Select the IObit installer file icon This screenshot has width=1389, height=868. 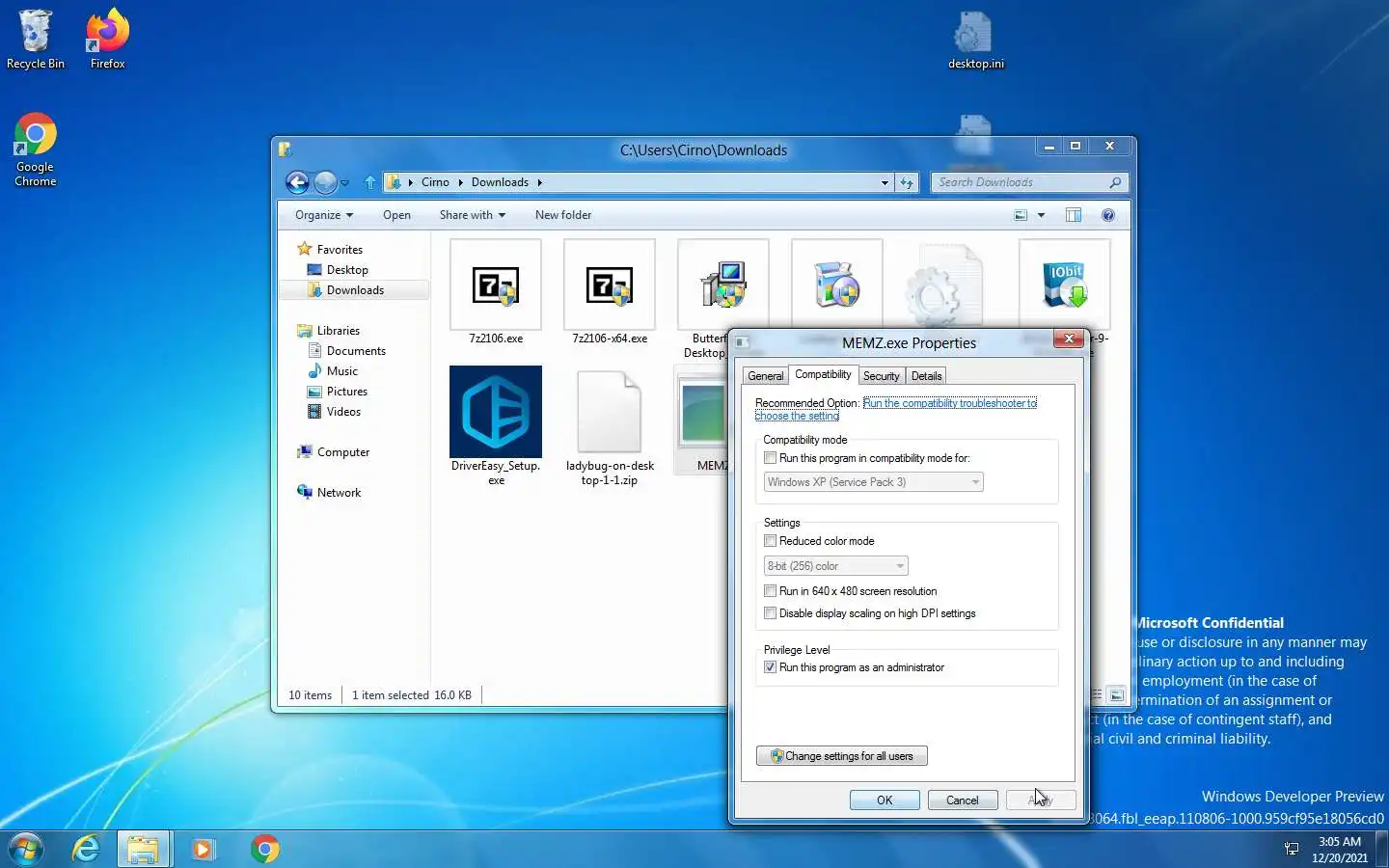point(1065,285)
